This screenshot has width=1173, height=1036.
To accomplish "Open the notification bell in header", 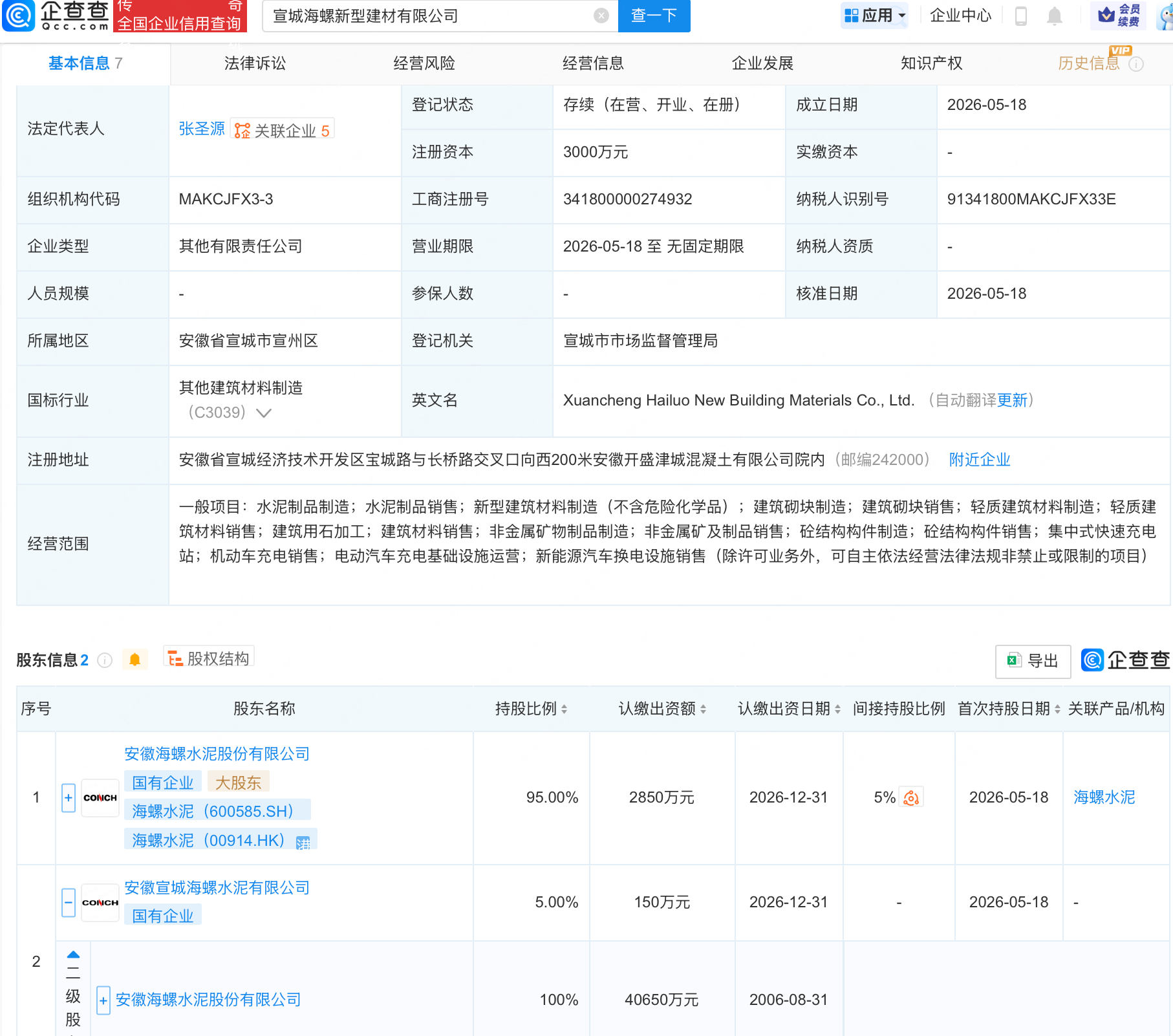I will (1055, 16).
